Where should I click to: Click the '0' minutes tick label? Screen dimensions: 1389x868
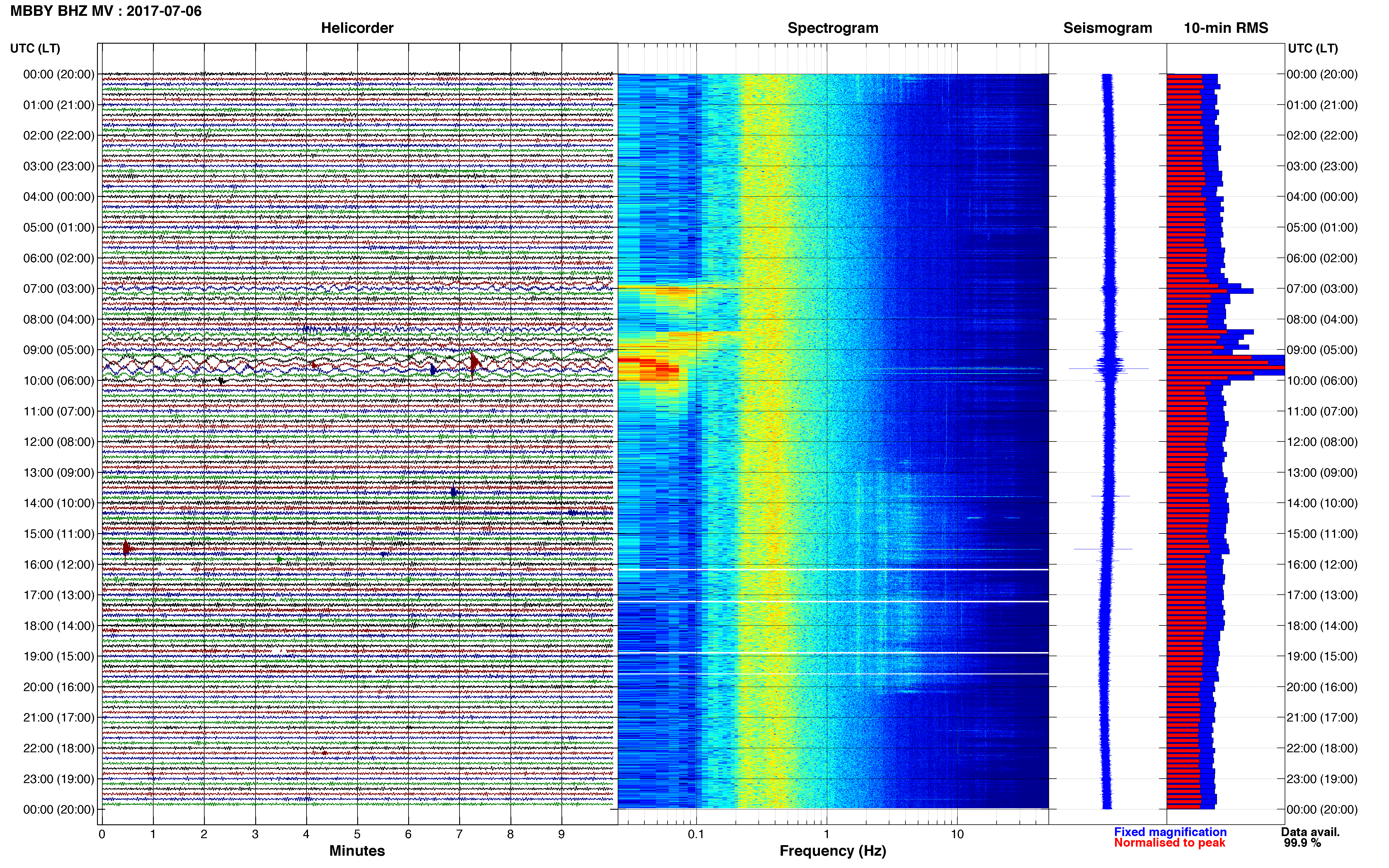[x=102, y=834]
